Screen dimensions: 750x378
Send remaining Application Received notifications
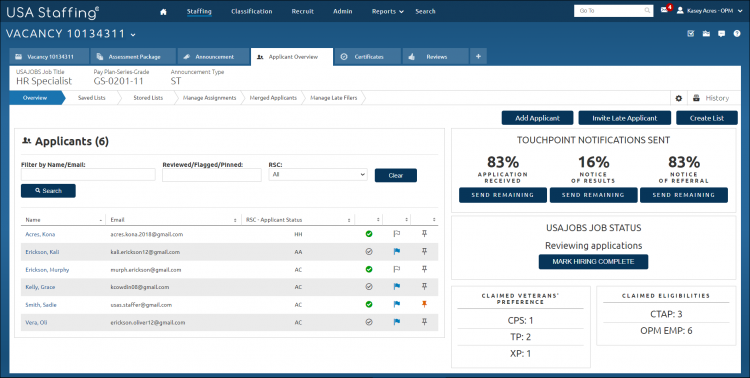[x=503, y=195]
